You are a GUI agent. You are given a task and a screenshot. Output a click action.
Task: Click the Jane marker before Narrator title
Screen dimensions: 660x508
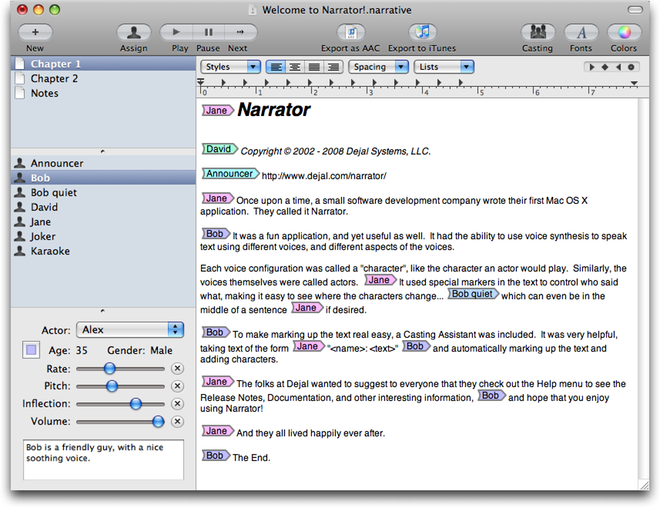tap(218, 111)
